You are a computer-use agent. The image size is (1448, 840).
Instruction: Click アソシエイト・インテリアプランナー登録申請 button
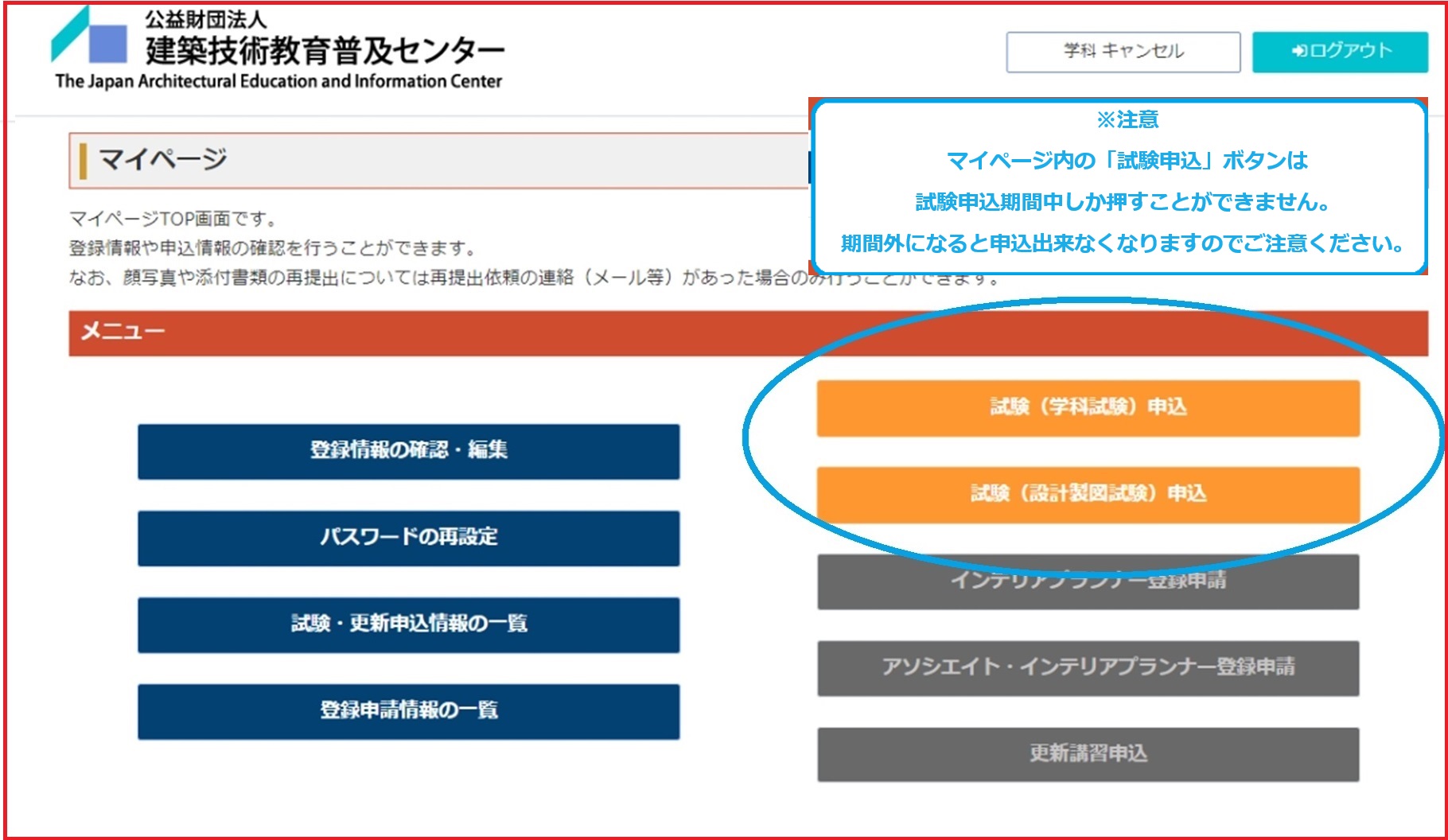click(x=1088, y=667)
